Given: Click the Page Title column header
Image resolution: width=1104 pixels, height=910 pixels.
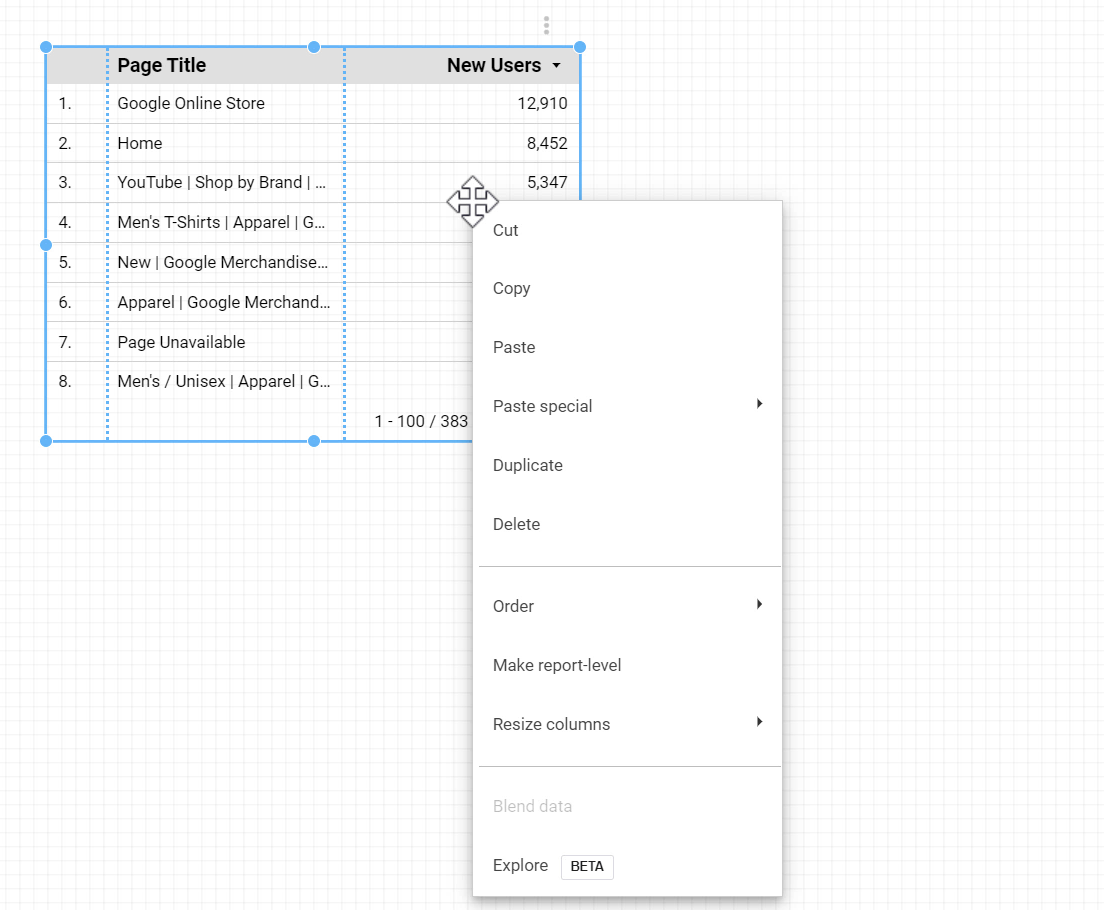Looking at the screenshot, I should pyautogui.click(x=162, y=66).
